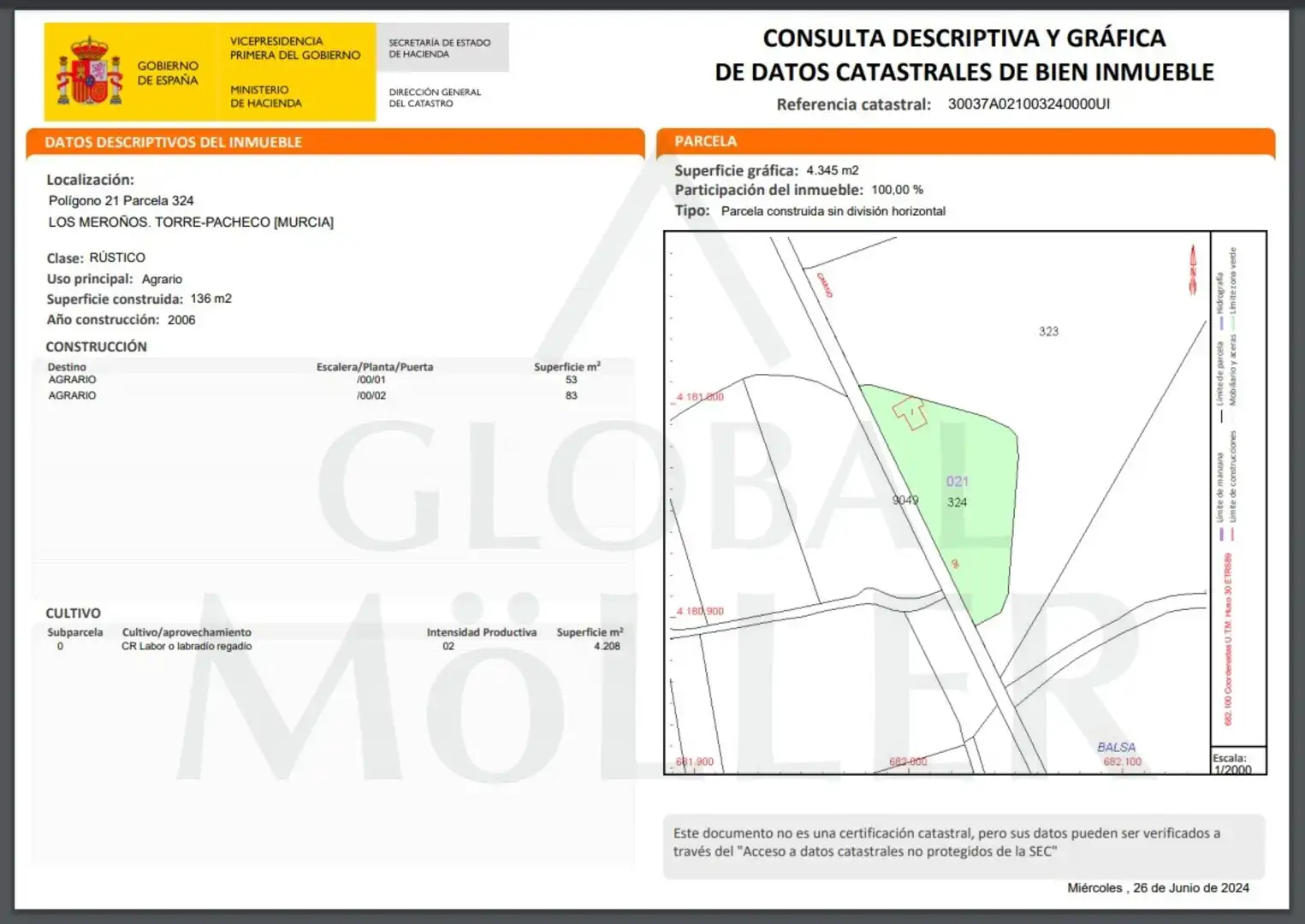Click the 'CONSTRUCCIÓN' heading

(96, 346)
